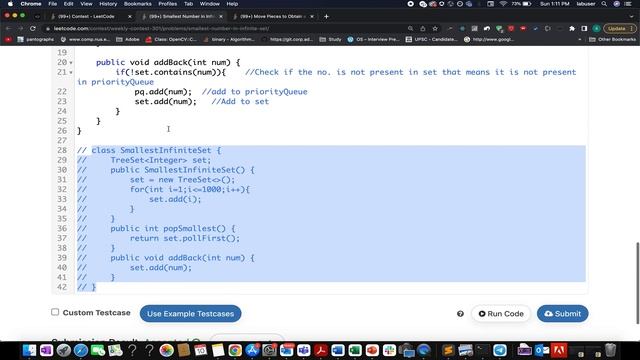Open the File menu

(53, 4)
